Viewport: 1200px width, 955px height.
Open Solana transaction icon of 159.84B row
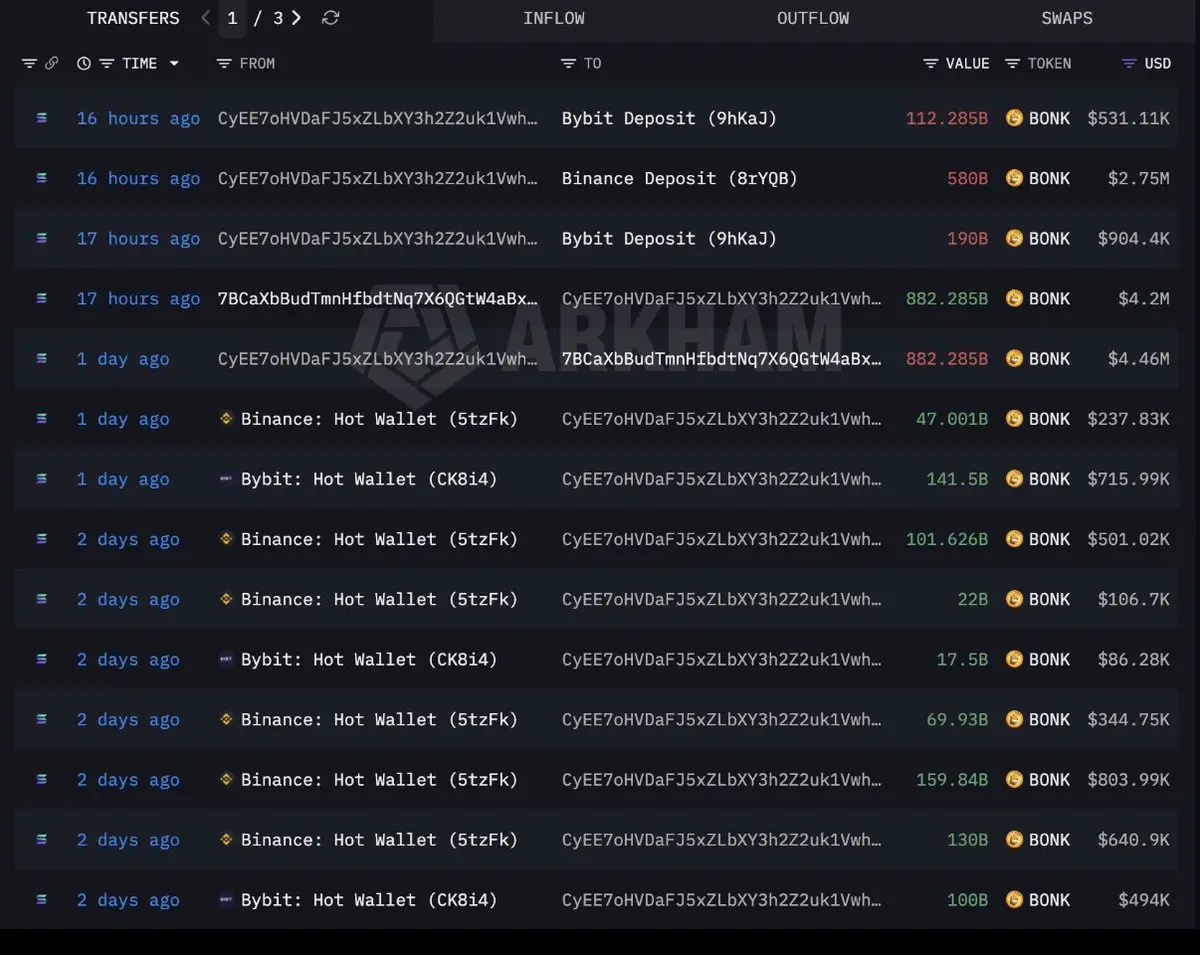41,779
